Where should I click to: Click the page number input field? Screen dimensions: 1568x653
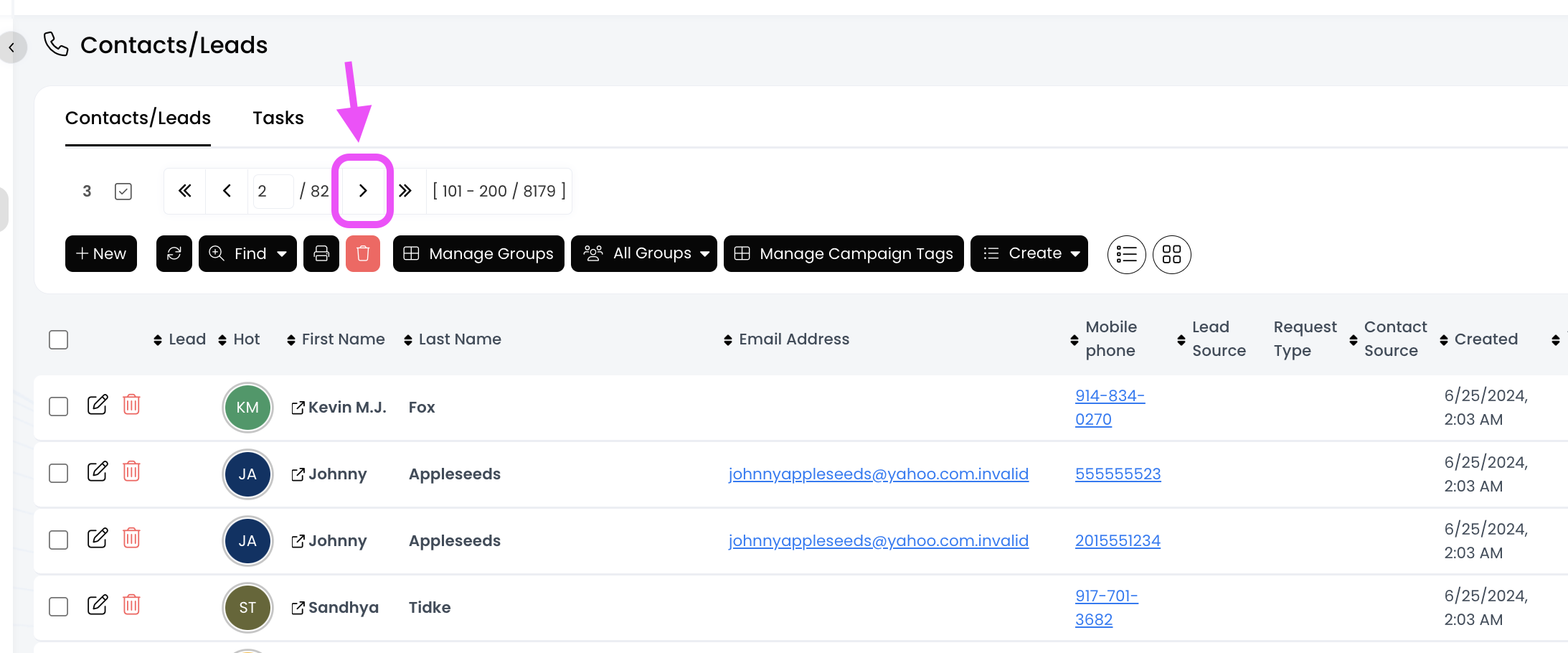point(271,192)
